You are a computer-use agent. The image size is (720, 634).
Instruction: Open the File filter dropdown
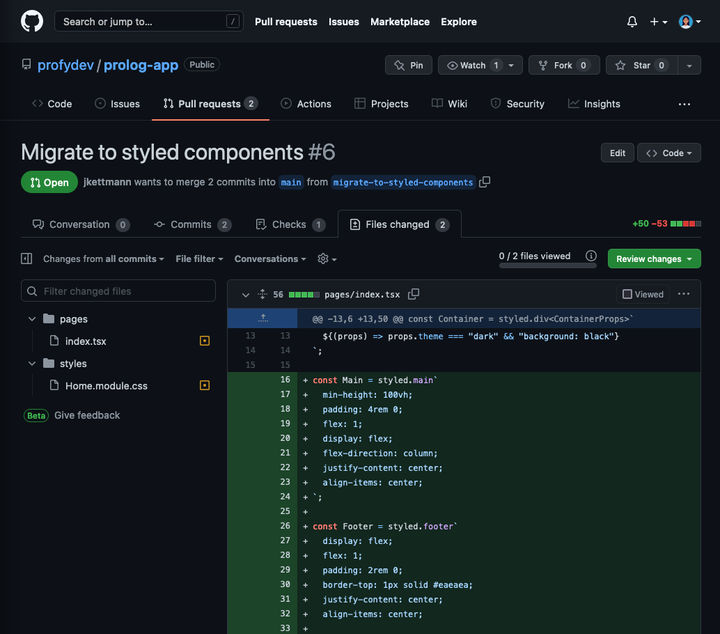[199, 259]
